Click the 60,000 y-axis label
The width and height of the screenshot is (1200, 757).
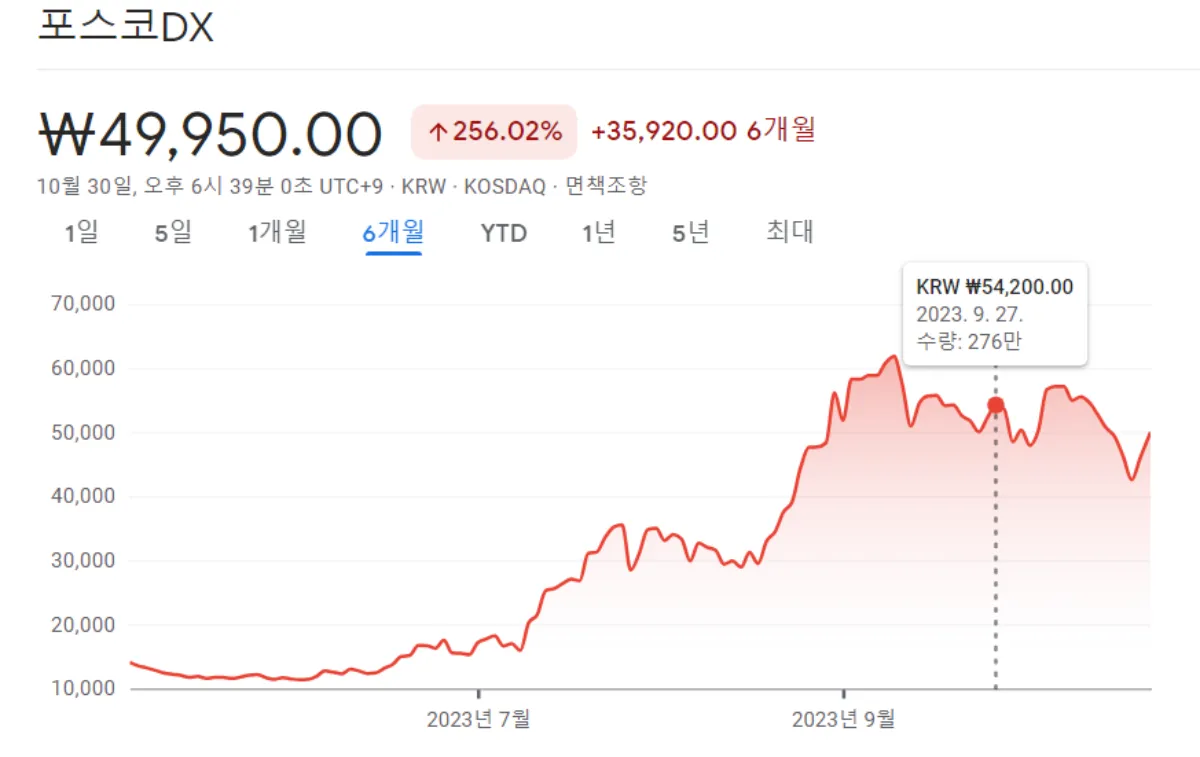point(82,368)
